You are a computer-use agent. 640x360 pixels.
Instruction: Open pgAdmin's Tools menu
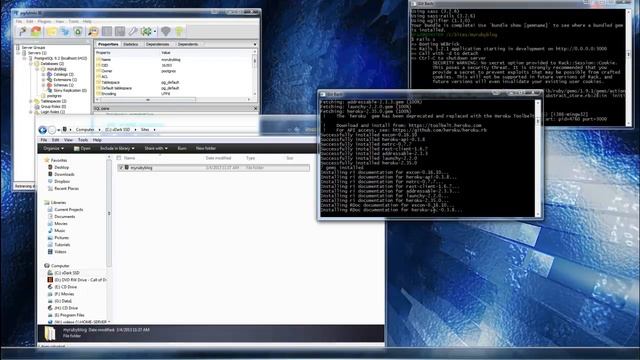click(73, 21)
